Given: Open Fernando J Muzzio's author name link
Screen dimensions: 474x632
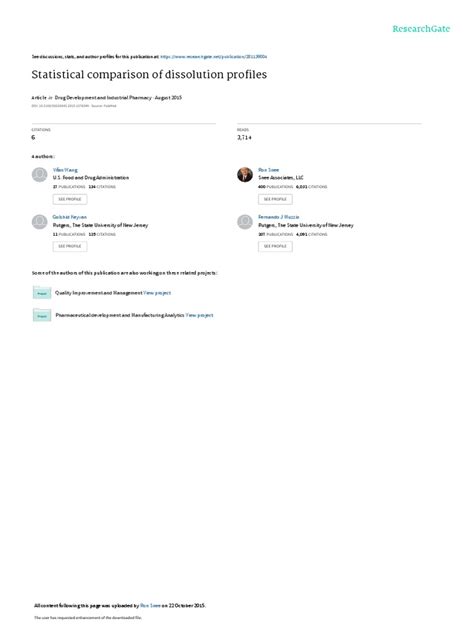Looking at the screenshot, I should (279, 217).
